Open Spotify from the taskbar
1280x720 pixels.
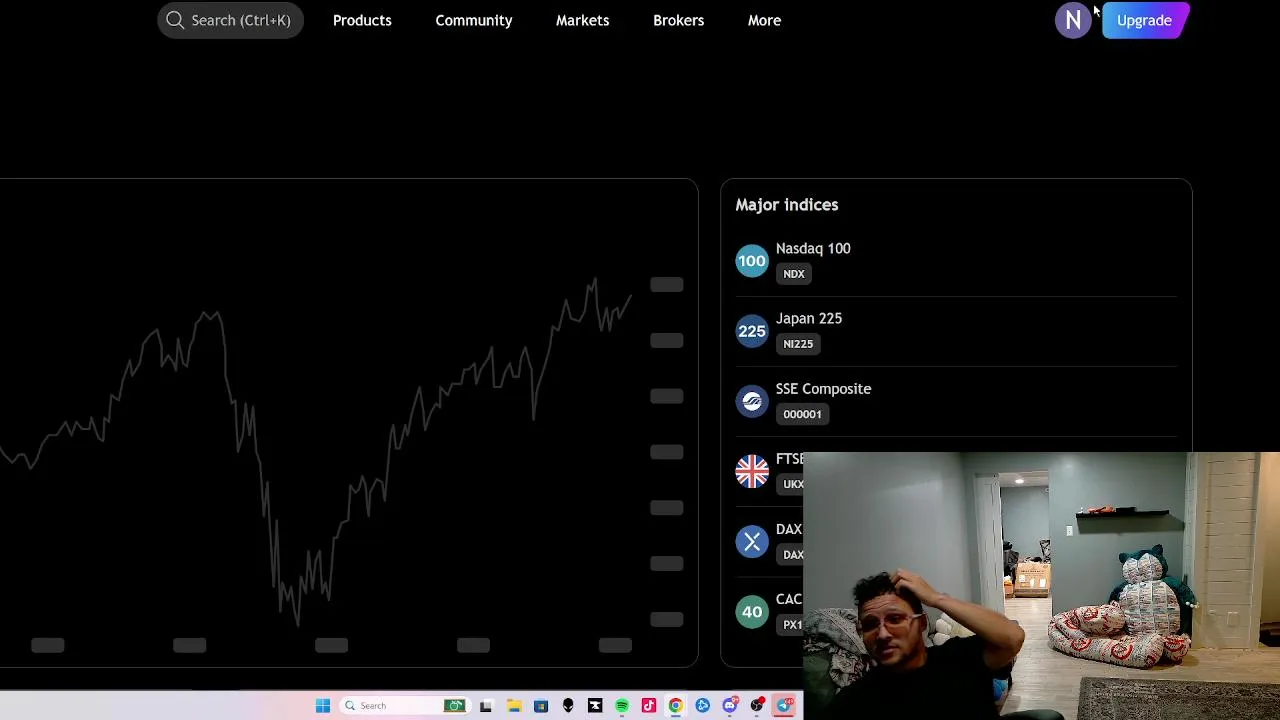pyautogui.click(x=622, y=705)
